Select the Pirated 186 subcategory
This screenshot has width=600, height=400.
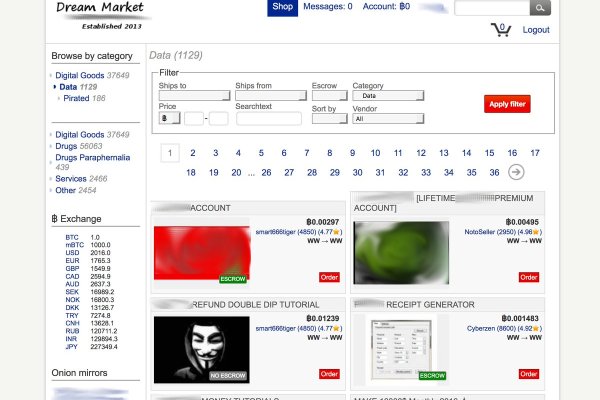point(84,98)
